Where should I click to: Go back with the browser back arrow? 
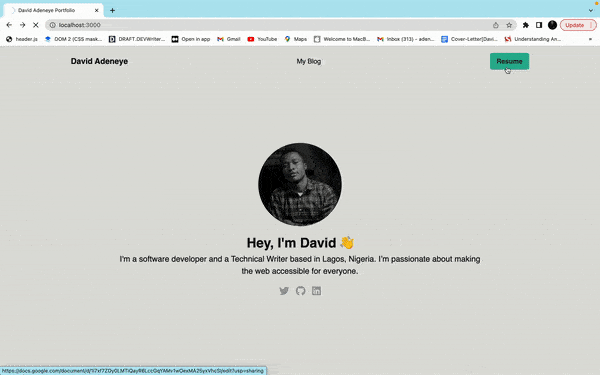pyautogui.click(x=9, y=25)
